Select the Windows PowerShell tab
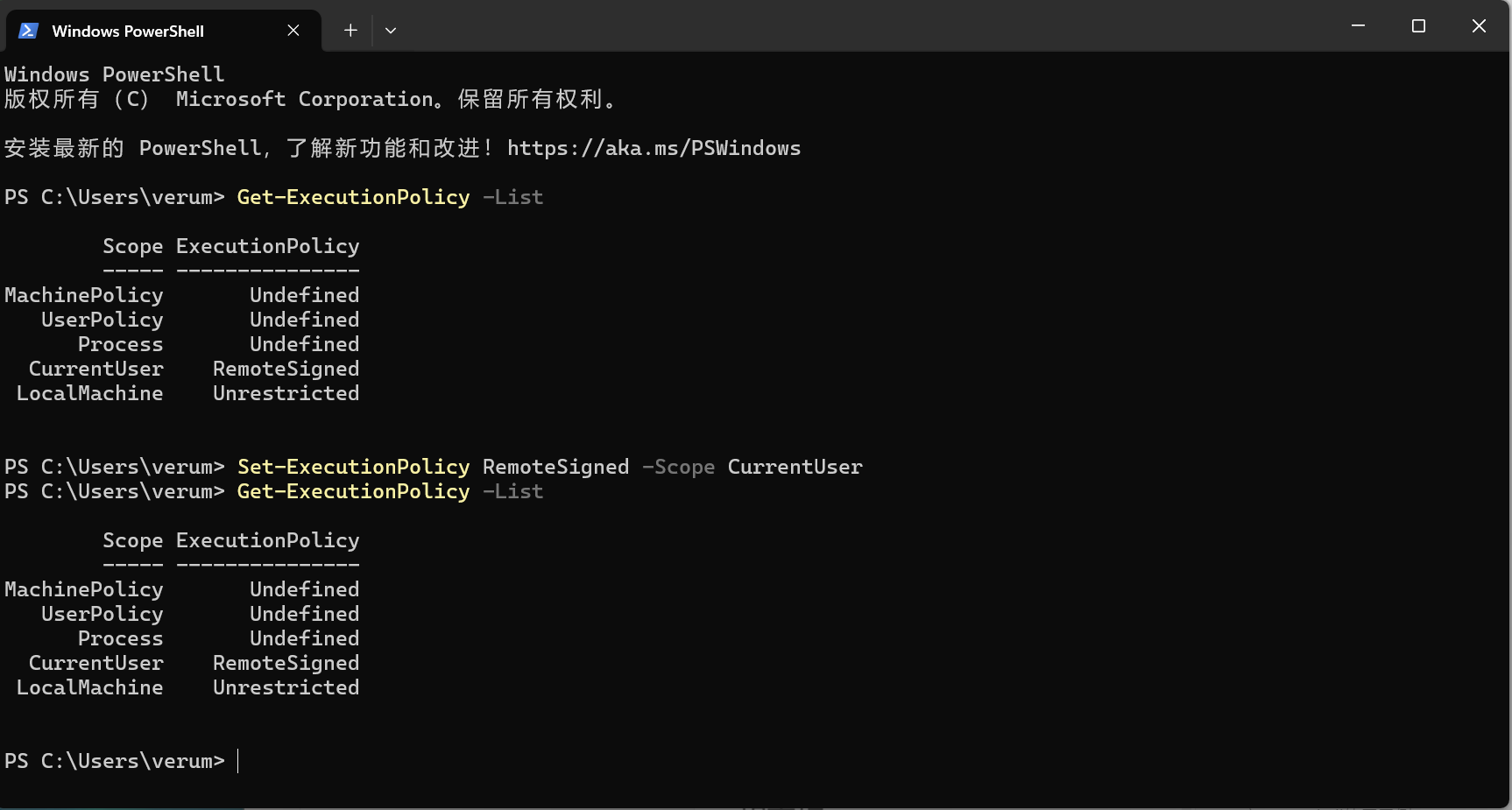The image size is (1512, 810). pyautogui.click(x=163, y=31)
